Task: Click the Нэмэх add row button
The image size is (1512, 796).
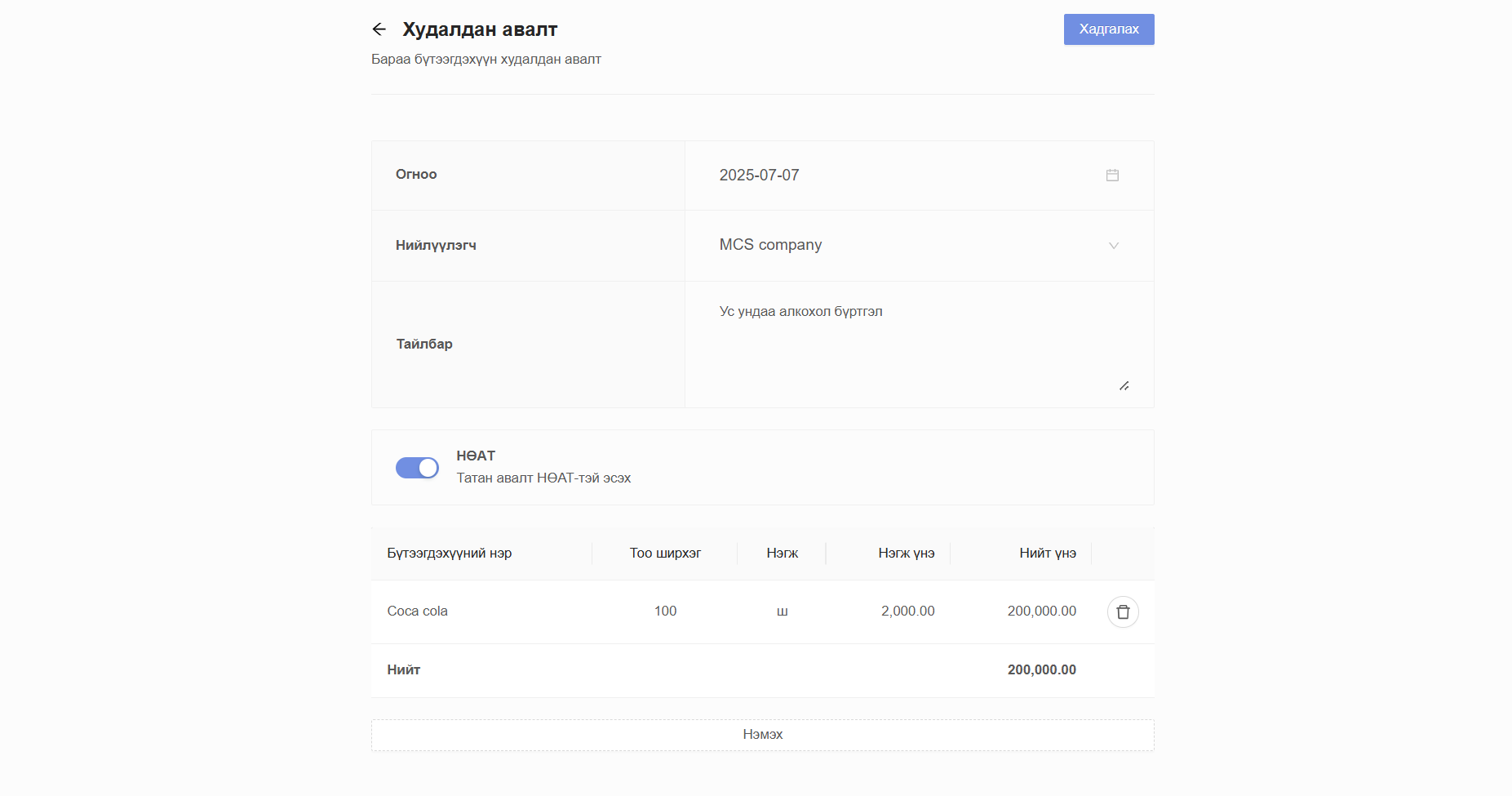Action: (x=762, y=735)
